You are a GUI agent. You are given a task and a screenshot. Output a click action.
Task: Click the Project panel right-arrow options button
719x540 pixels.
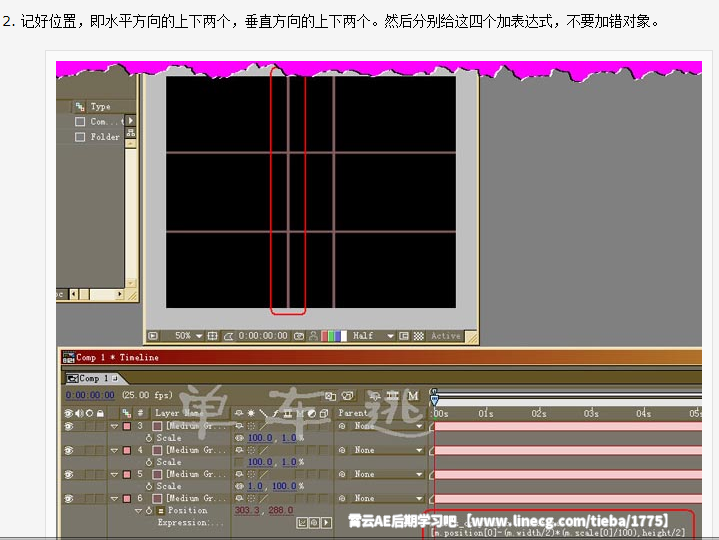131,121
